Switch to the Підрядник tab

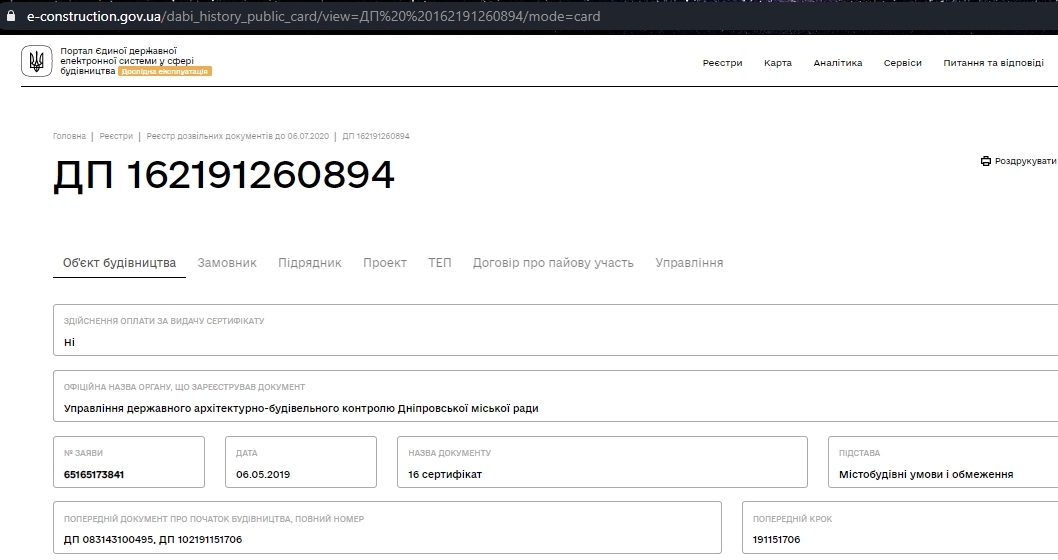(x=310, y=263)
